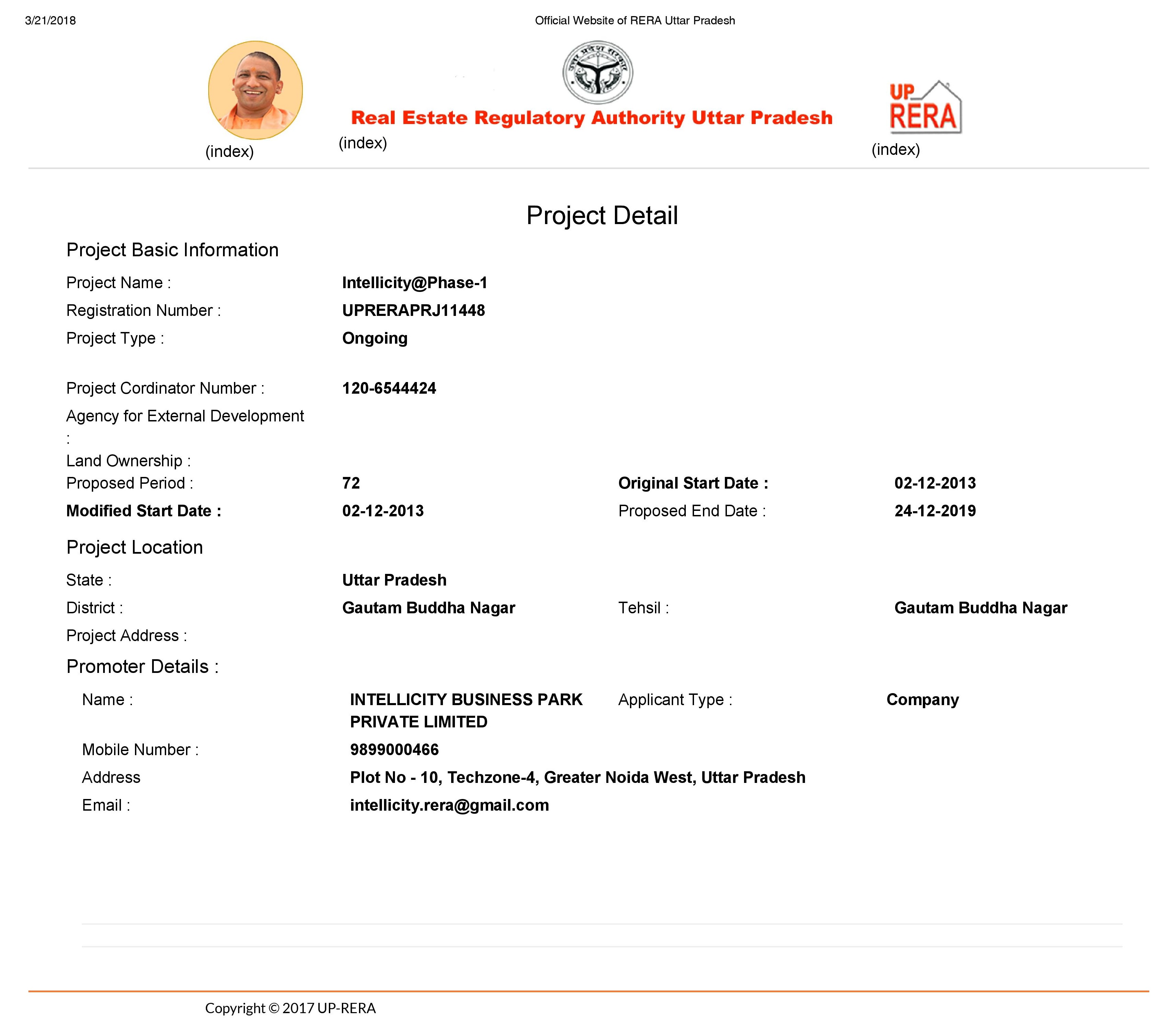Screen dimensions: 1176x1020
Task: Click email intellicity.rera@gmail.com
Action: coord(449,806)
